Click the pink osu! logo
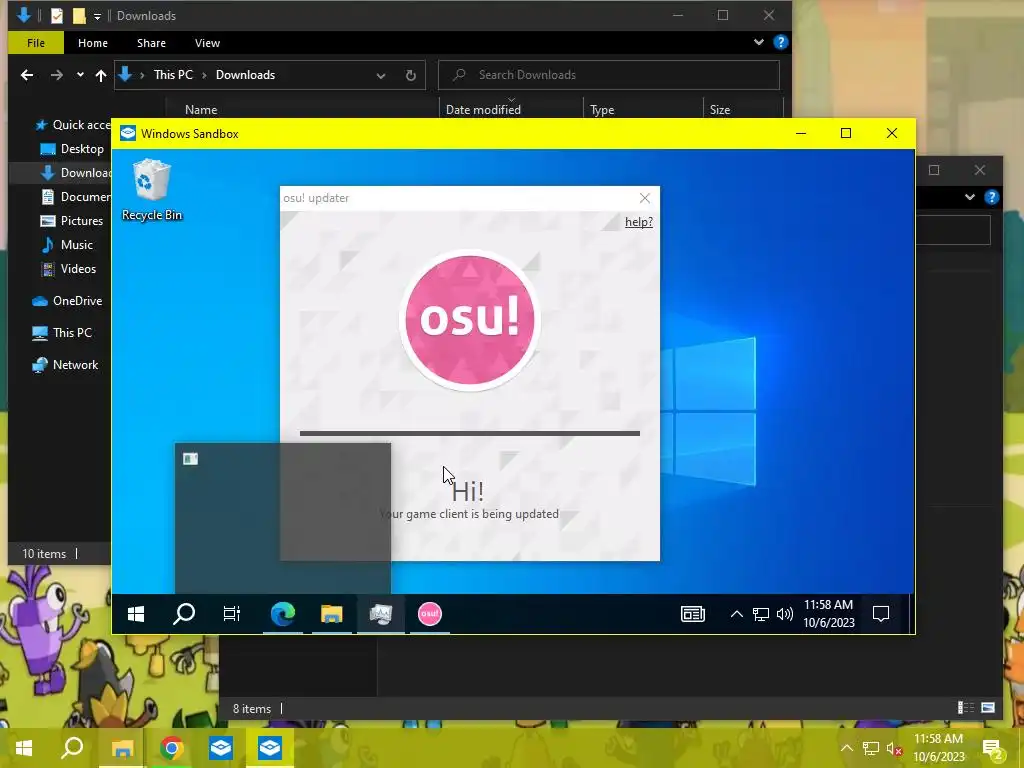The height and width of the screenshot is (768, 1024). tap(469, 320)
